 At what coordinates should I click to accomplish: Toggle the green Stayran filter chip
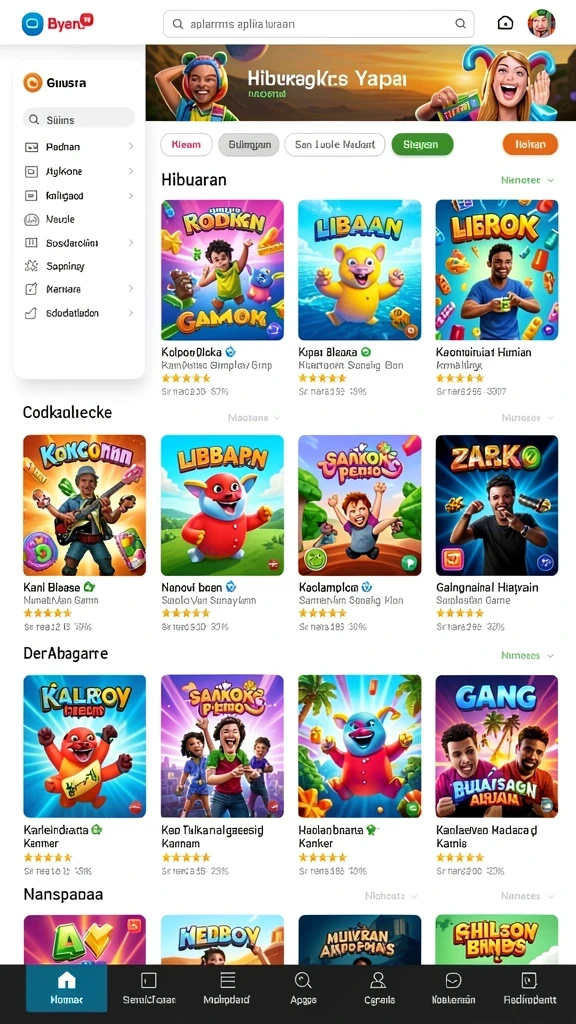click(422, 144)
